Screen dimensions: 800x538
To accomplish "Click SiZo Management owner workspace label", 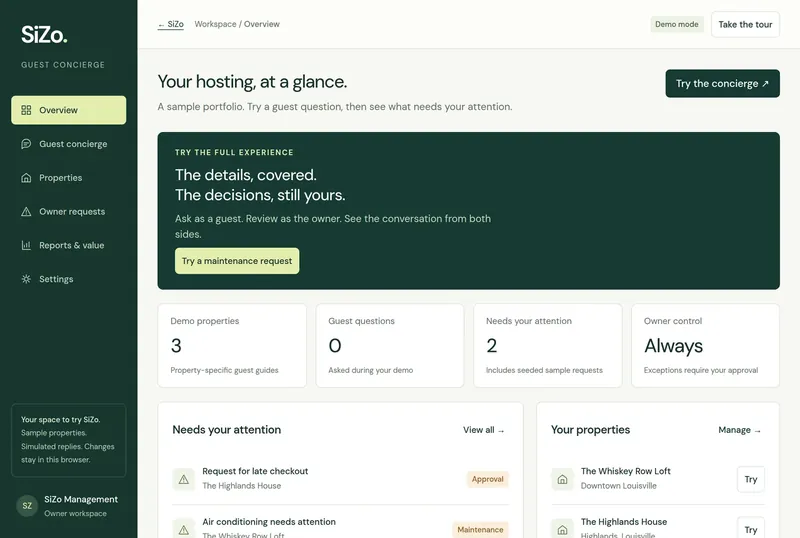I will tap(81, 505).
